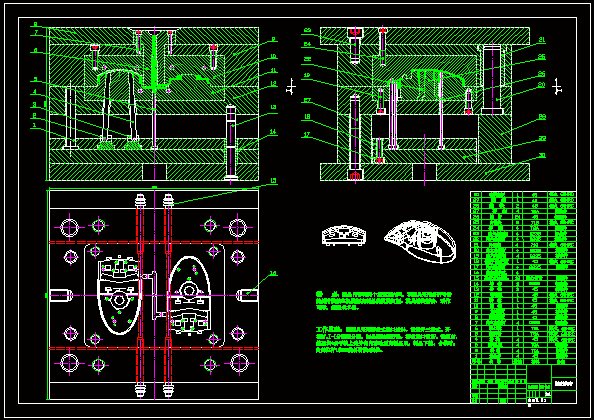Select the ejector hole at bottom of right section
This screenshot has width=594, height=420.
point(424,172)
